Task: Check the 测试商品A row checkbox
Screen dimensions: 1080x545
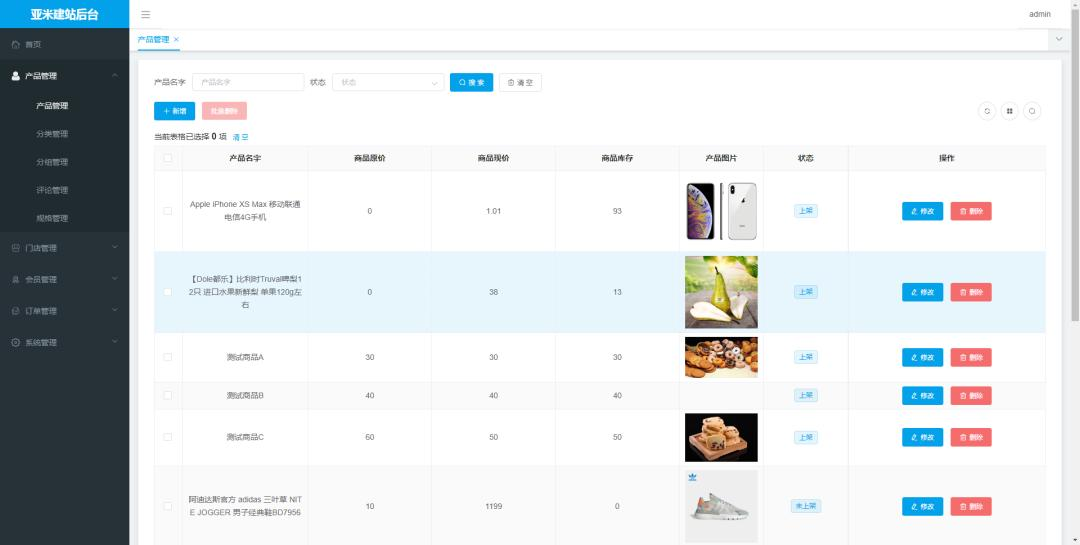Action: pyautogui.click(x=168, y=357)
